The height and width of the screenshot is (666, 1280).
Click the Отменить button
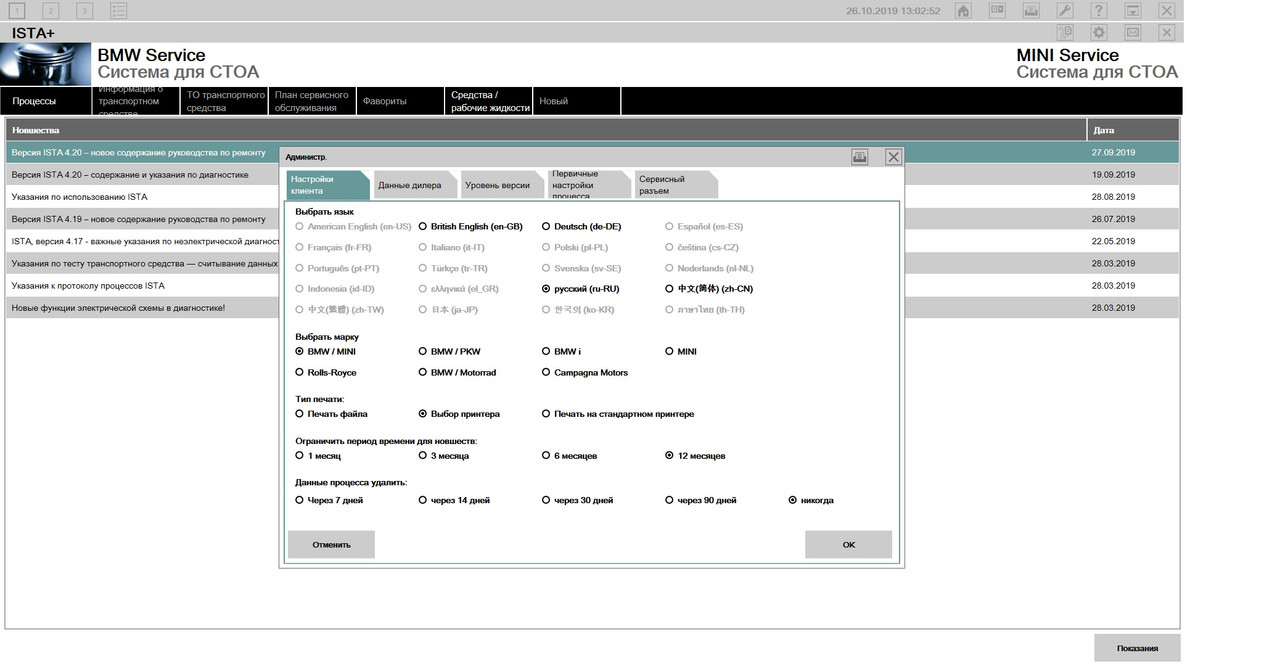click(x=331, y=545)
